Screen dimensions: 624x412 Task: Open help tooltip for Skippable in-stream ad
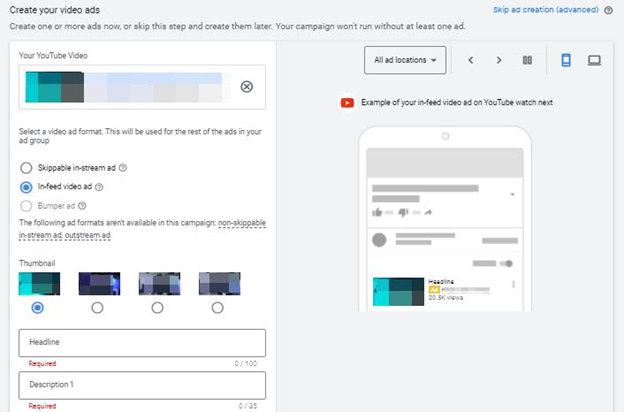pyautogui.click(x=123, y=168)
